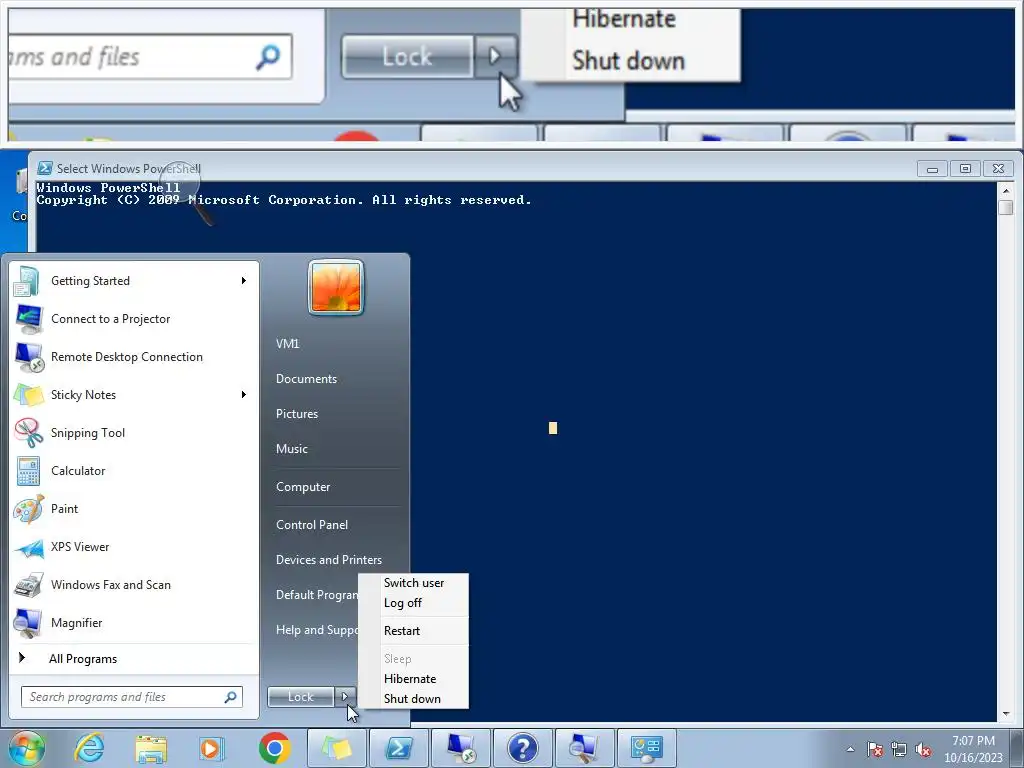The height and width of the screenshot is (768, 1024).
Task: Open VM1 user folder link
Action: [287, 344]
